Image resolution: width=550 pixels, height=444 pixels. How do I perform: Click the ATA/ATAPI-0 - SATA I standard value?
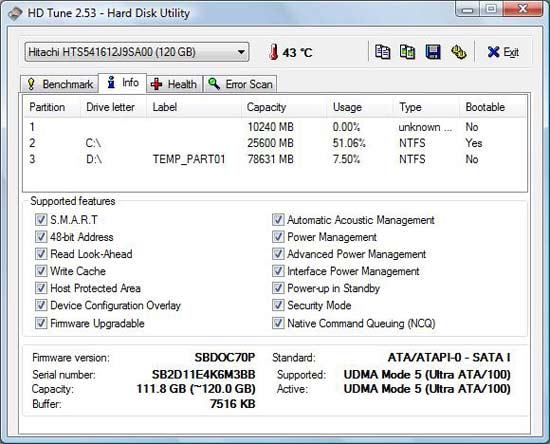[x=449, y=357]
